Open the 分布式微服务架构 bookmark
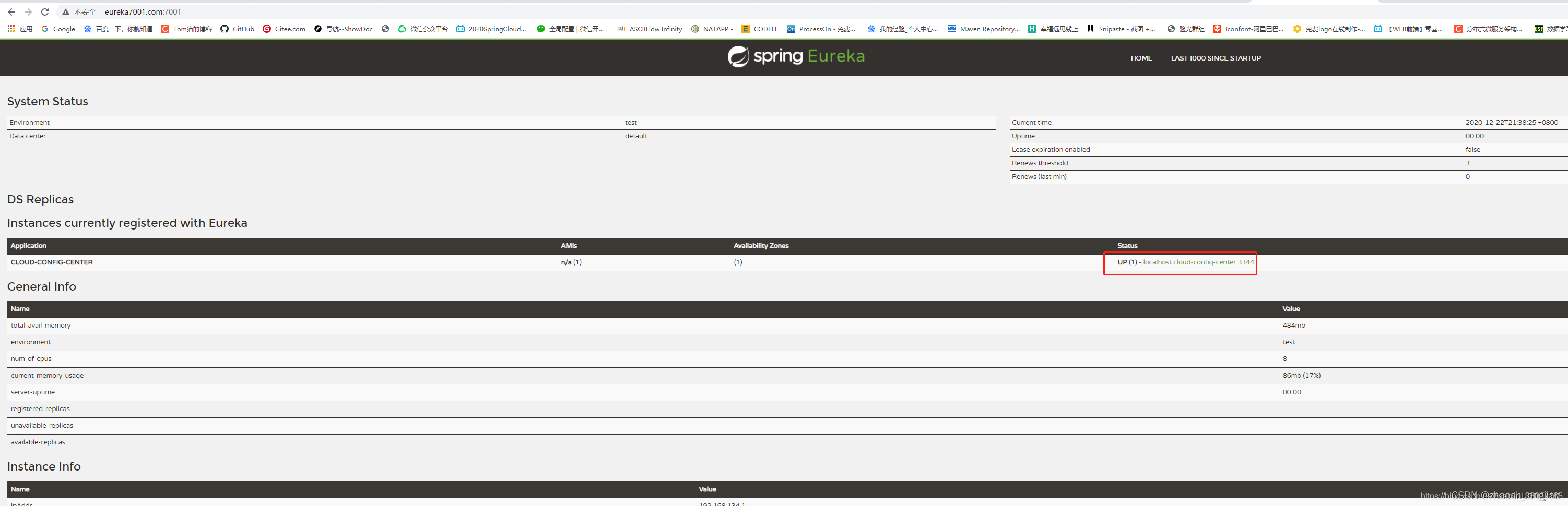1568x506 pixels. [x=1488, y=29]
